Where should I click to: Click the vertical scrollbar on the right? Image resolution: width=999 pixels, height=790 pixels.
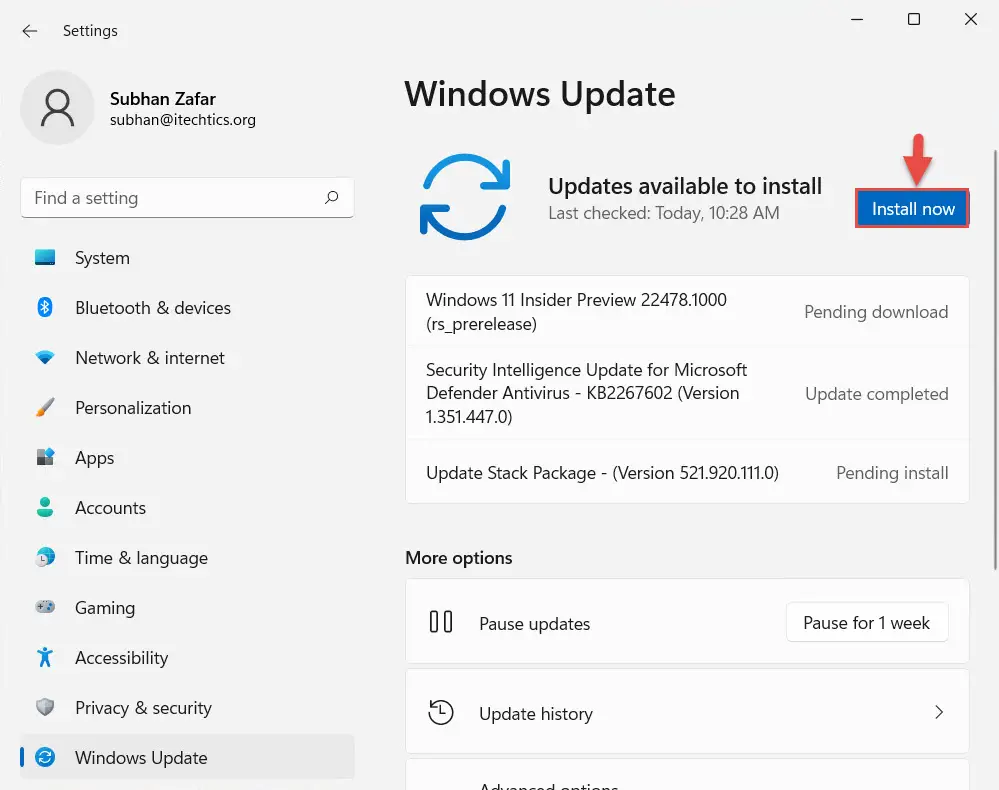pos(995,360)
